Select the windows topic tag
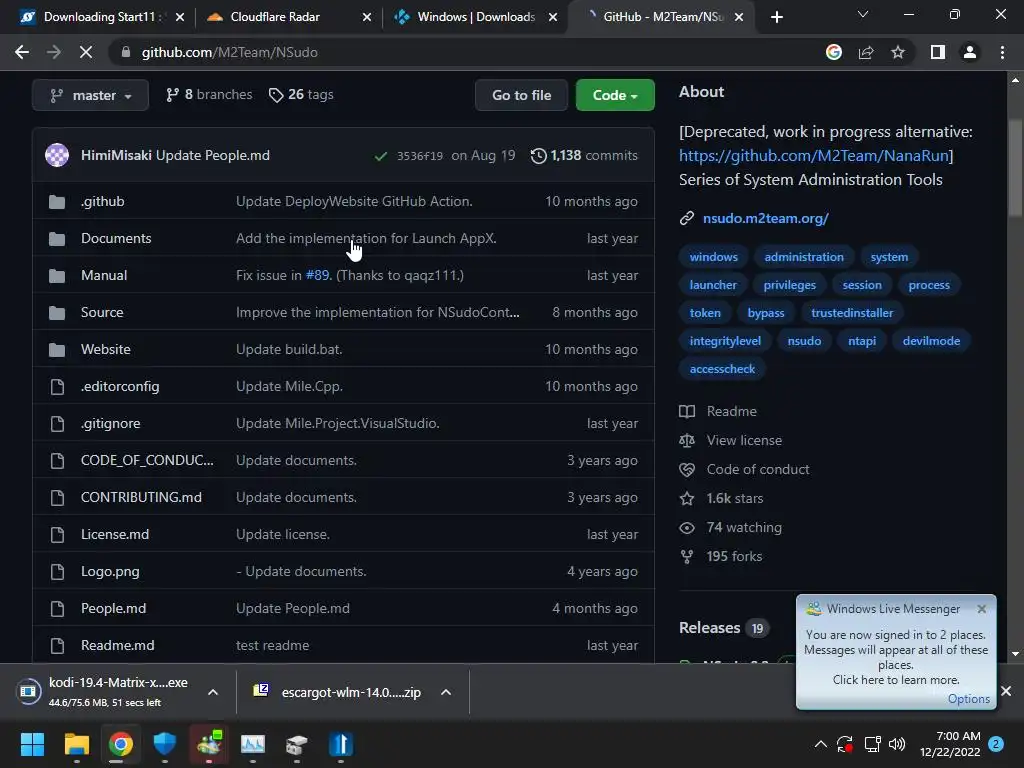Screen dimensions: 1024x768 point(714,257)
